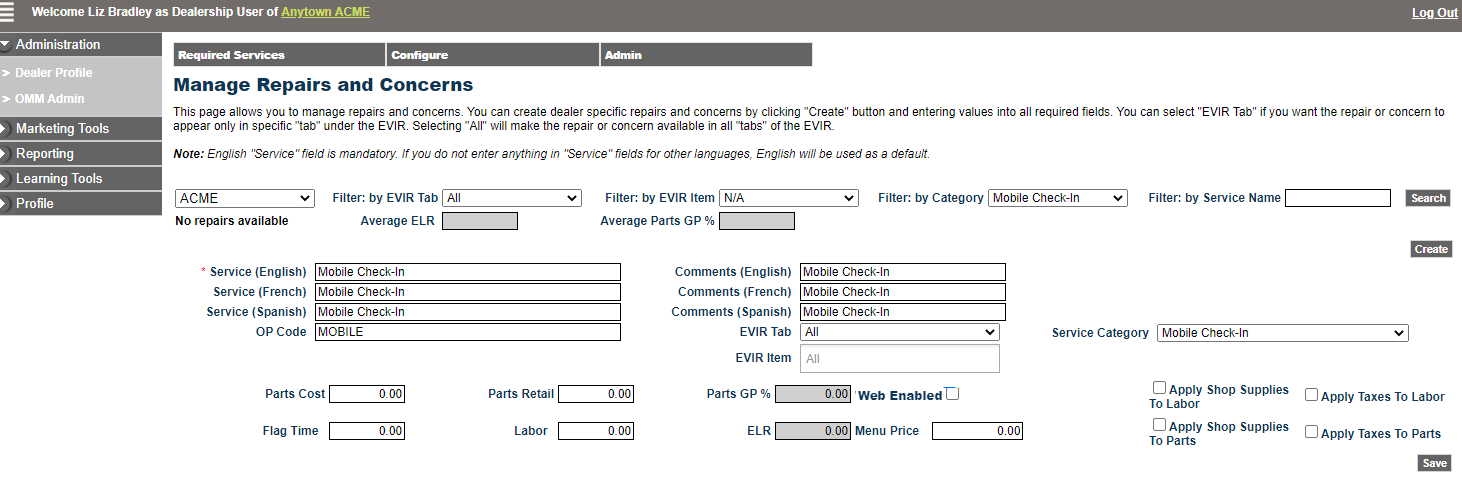This screenshot has width=1462, height=485.
Task: Open the Filter by EVIR Tab dropdown
Action: coord(511,198)
